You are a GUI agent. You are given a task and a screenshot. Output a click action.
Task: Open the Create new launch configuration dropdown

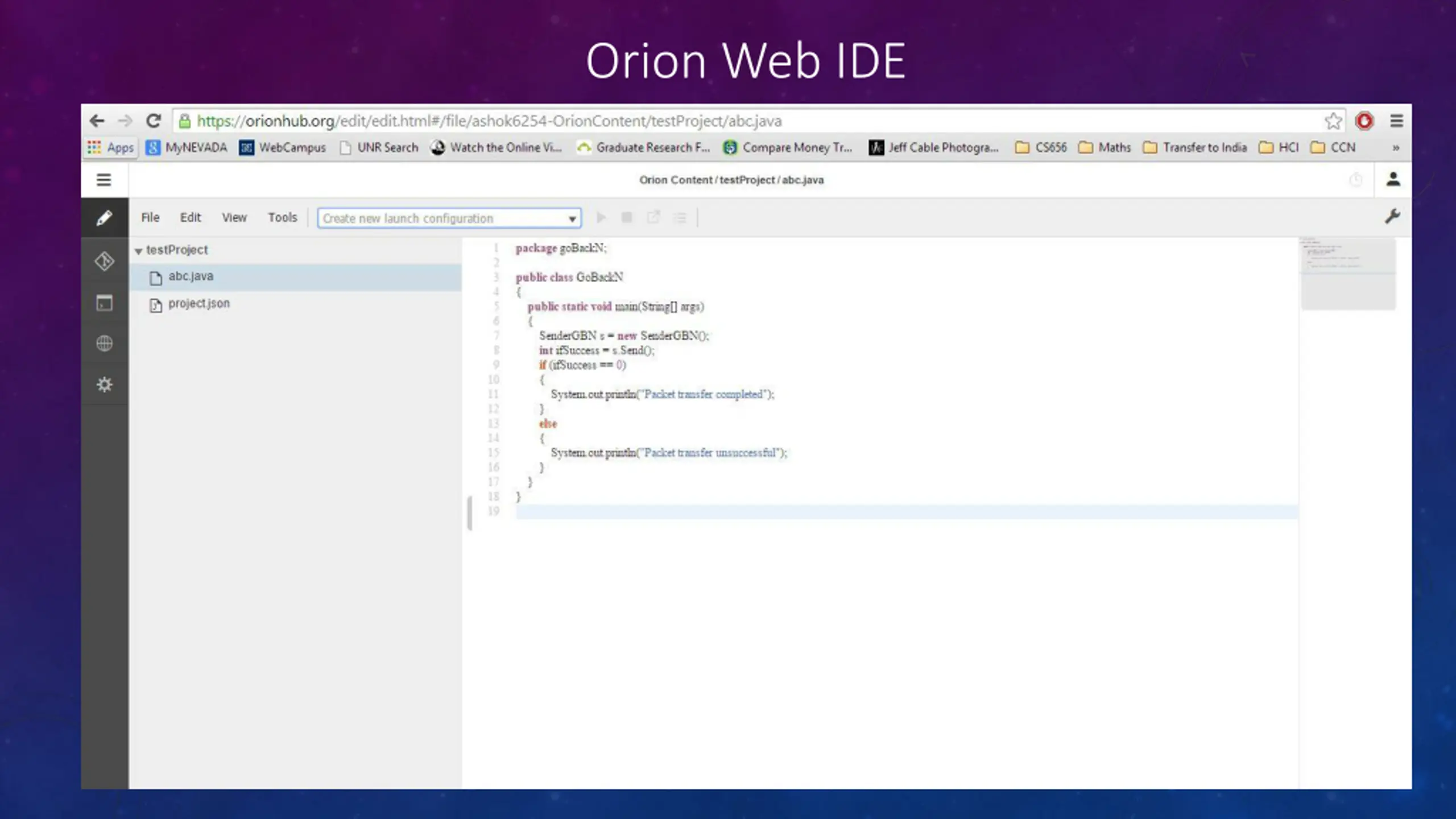449,218
